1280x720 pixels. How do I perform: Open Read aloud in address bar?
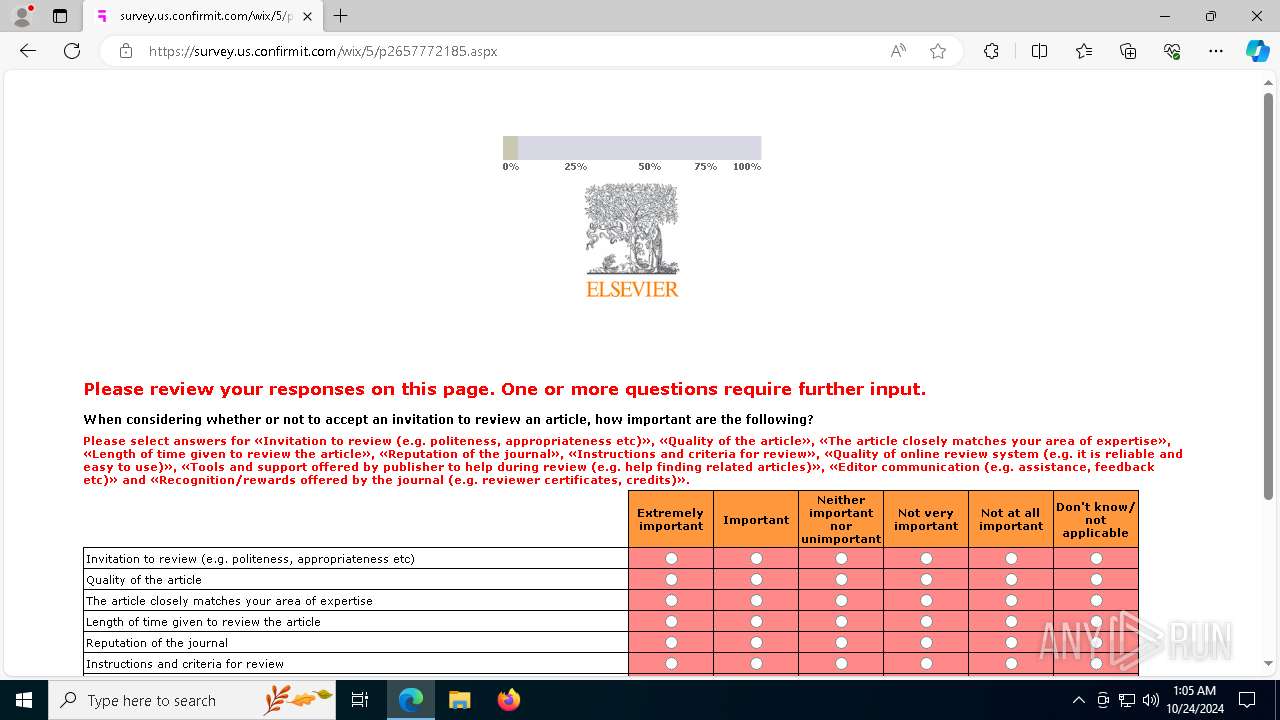click(x=898, y=51)
